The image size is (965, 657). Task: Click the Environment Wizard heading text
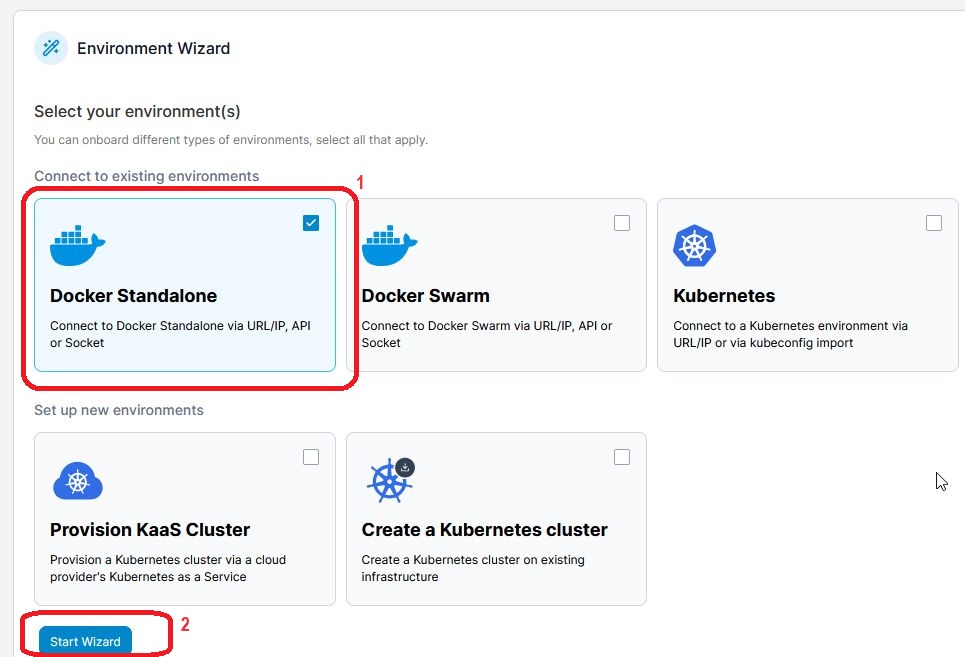153,48
